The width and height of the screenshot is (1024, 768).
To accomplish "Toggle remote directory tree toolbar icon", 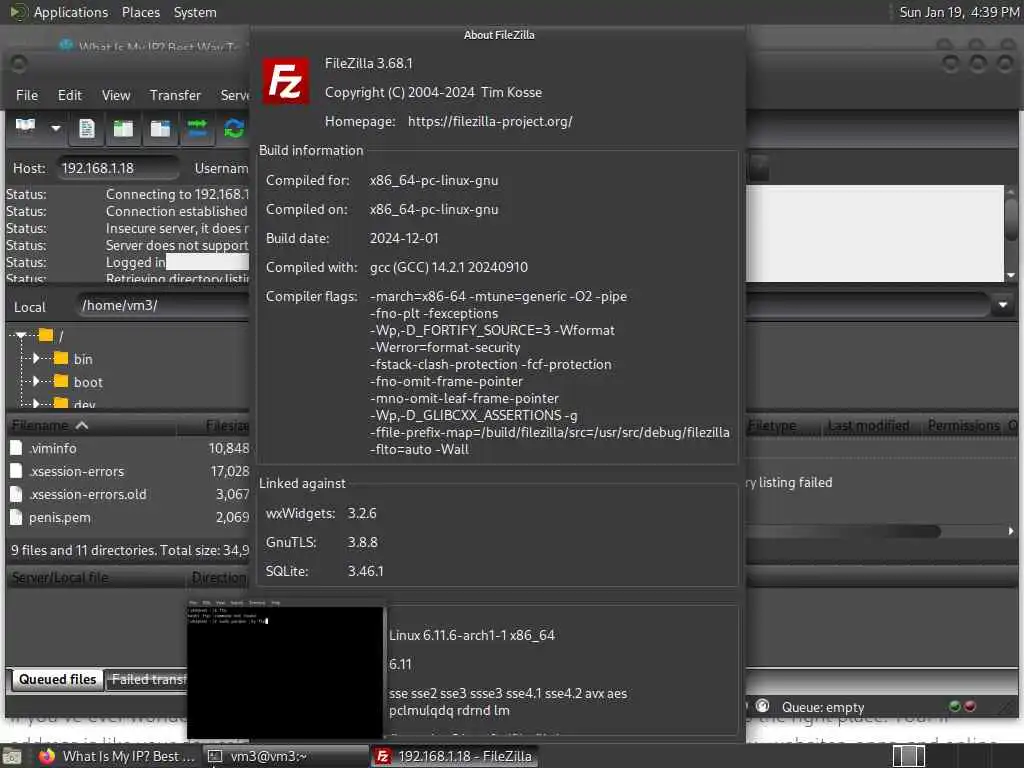I will tap(160, 128).
